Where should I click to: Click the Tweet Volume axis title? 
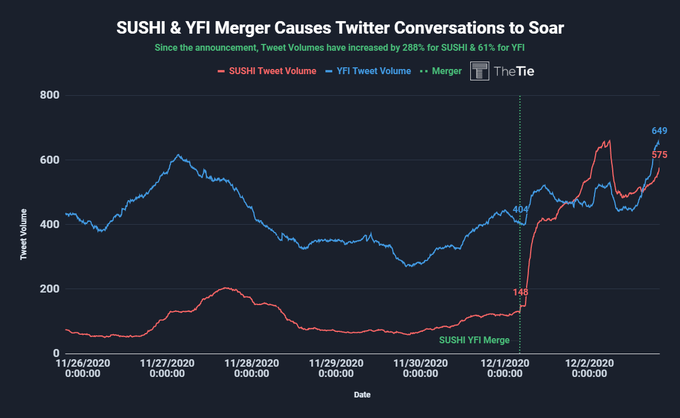coord(23,235)
